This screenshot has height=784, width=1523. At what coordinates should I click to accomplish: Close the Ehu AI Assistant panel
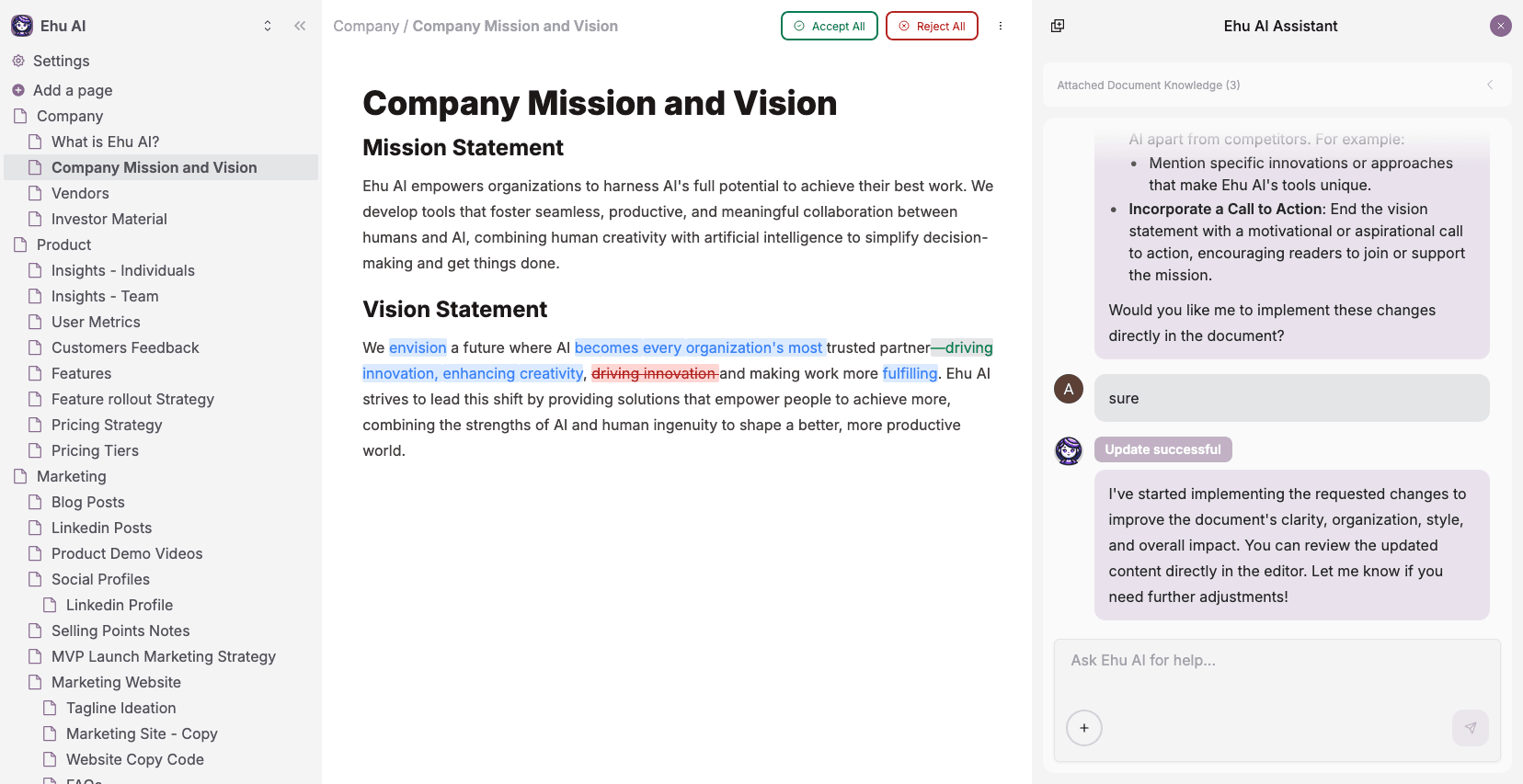click(x=1500, y=26)
